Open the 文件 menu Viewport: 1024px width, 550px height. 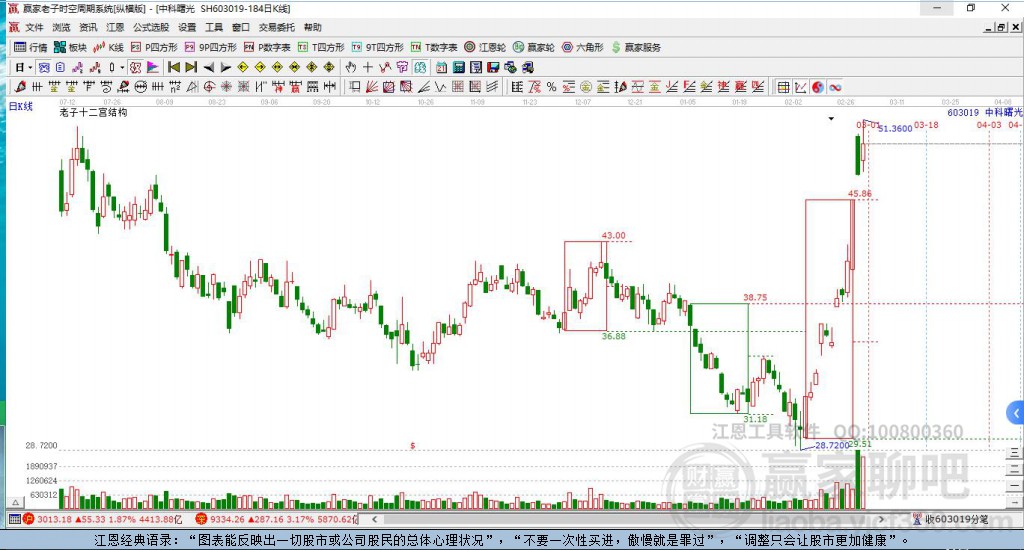tap(34, 27)
